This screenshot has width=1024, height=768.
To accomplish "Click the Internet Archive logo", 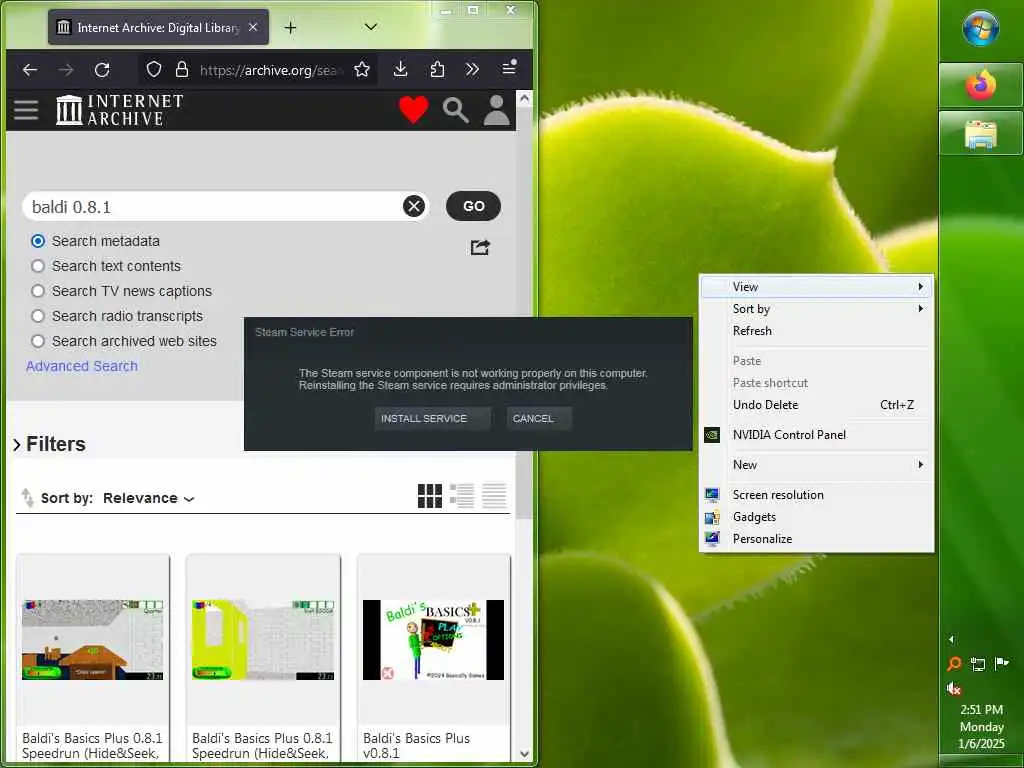I will coord(120,110).
